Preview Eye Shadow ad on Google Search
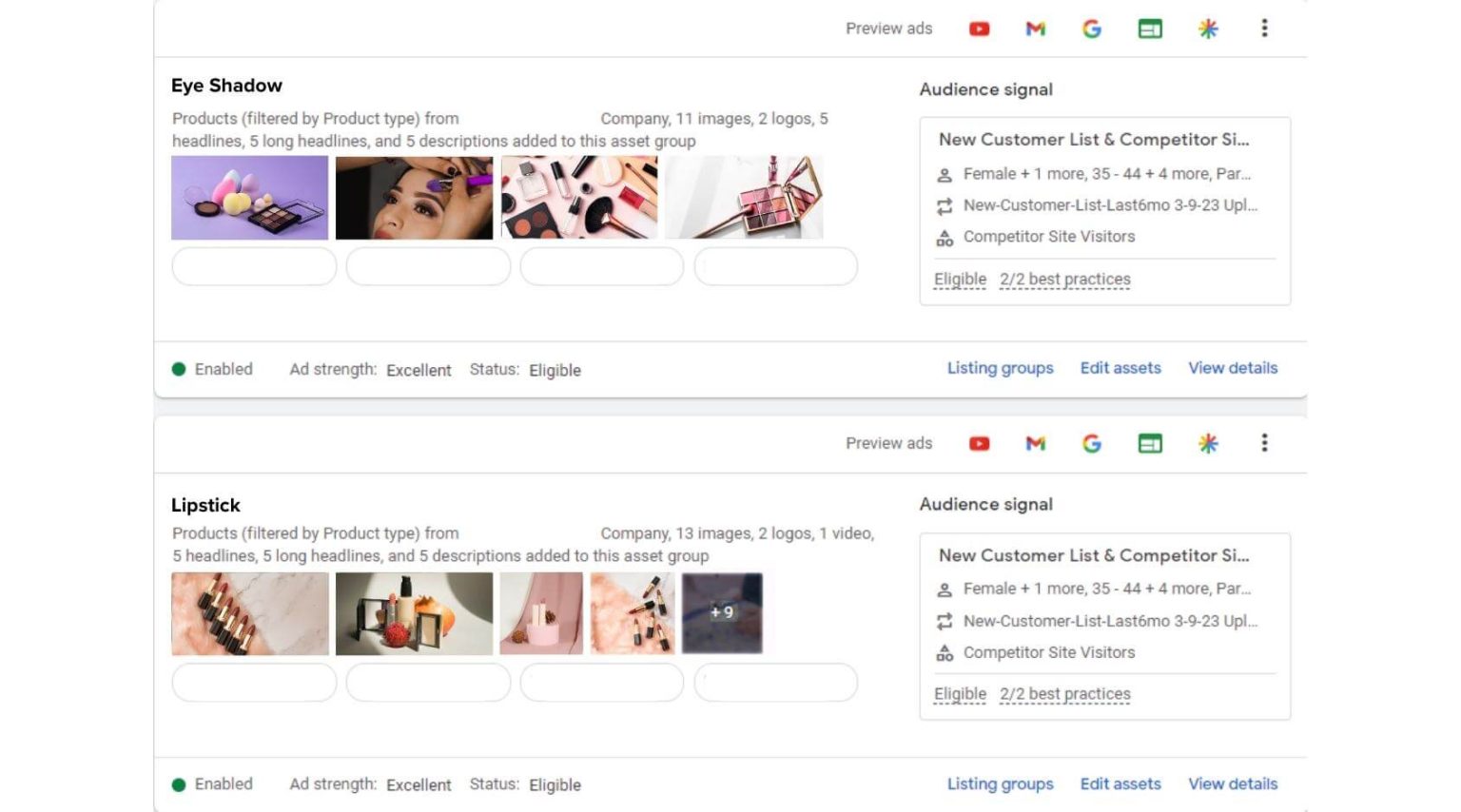 pos(1092,29)
